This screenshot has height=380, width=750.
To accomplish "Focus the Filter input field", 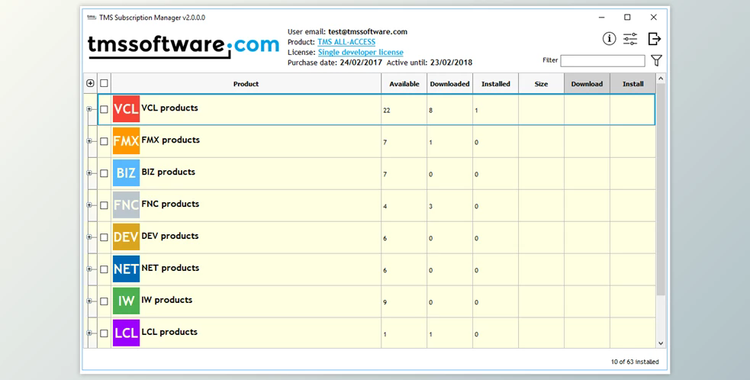I will [603, 61].
